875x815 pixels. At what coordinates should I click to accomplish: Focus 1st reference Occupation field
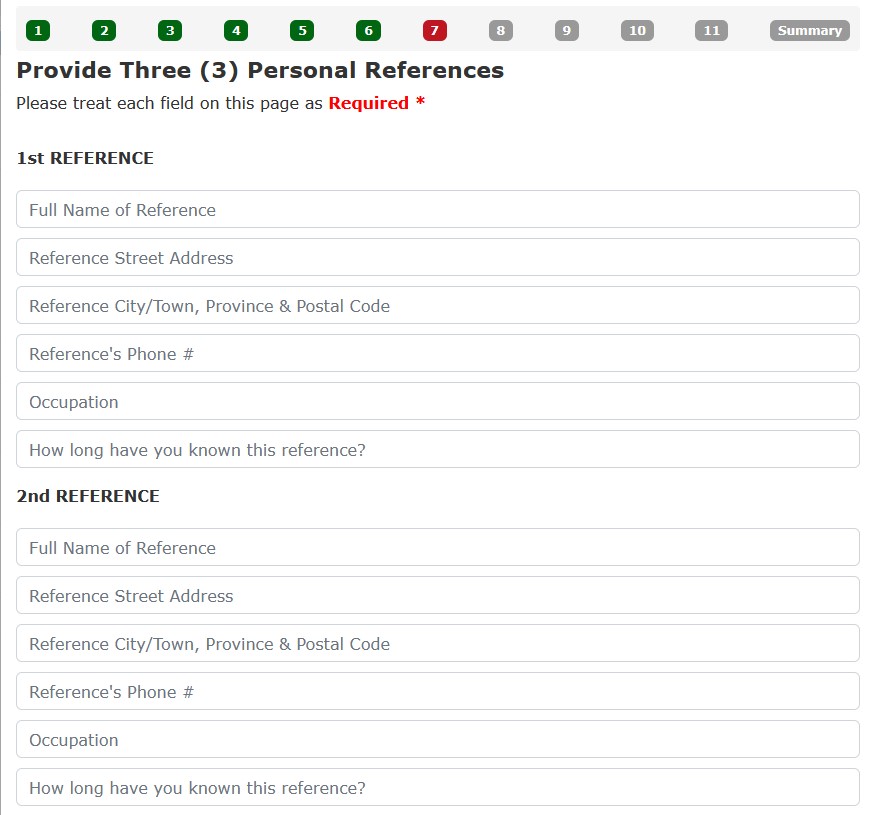[437, 402]
